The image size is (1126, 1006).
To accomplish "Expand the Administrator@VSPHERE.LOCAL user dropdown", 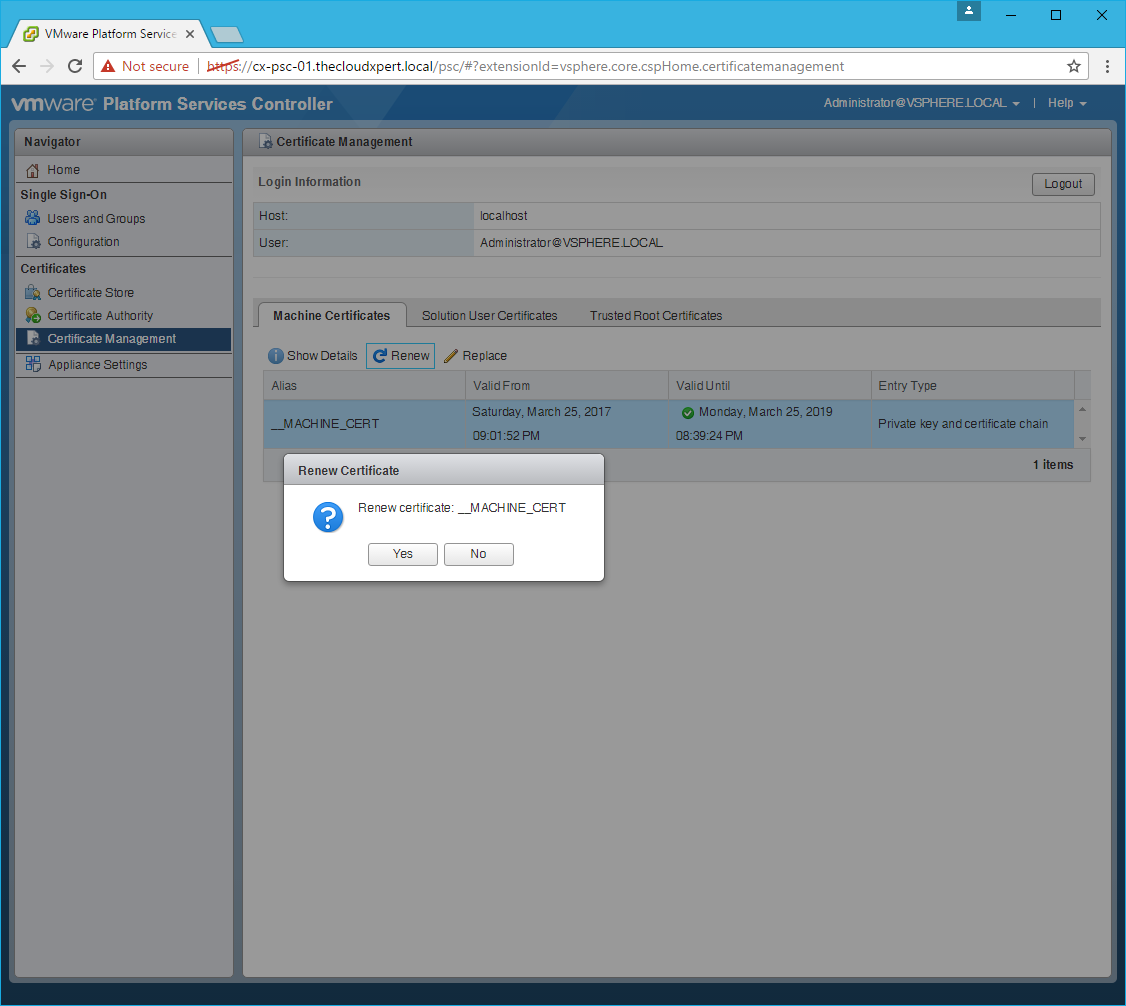I will coord(921,103).
